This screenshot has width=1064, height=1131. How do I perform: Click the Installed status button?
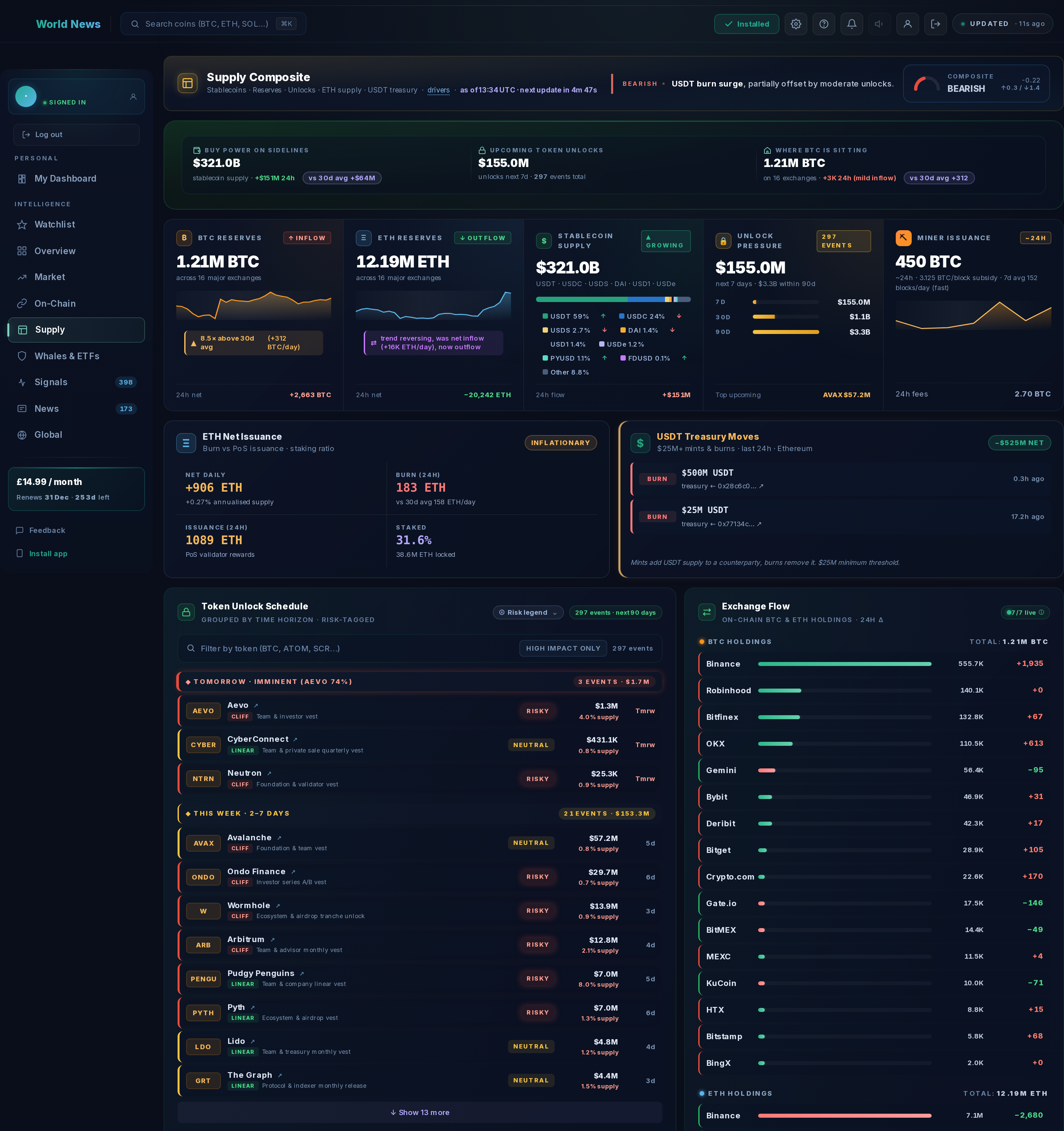pos(746,24)
